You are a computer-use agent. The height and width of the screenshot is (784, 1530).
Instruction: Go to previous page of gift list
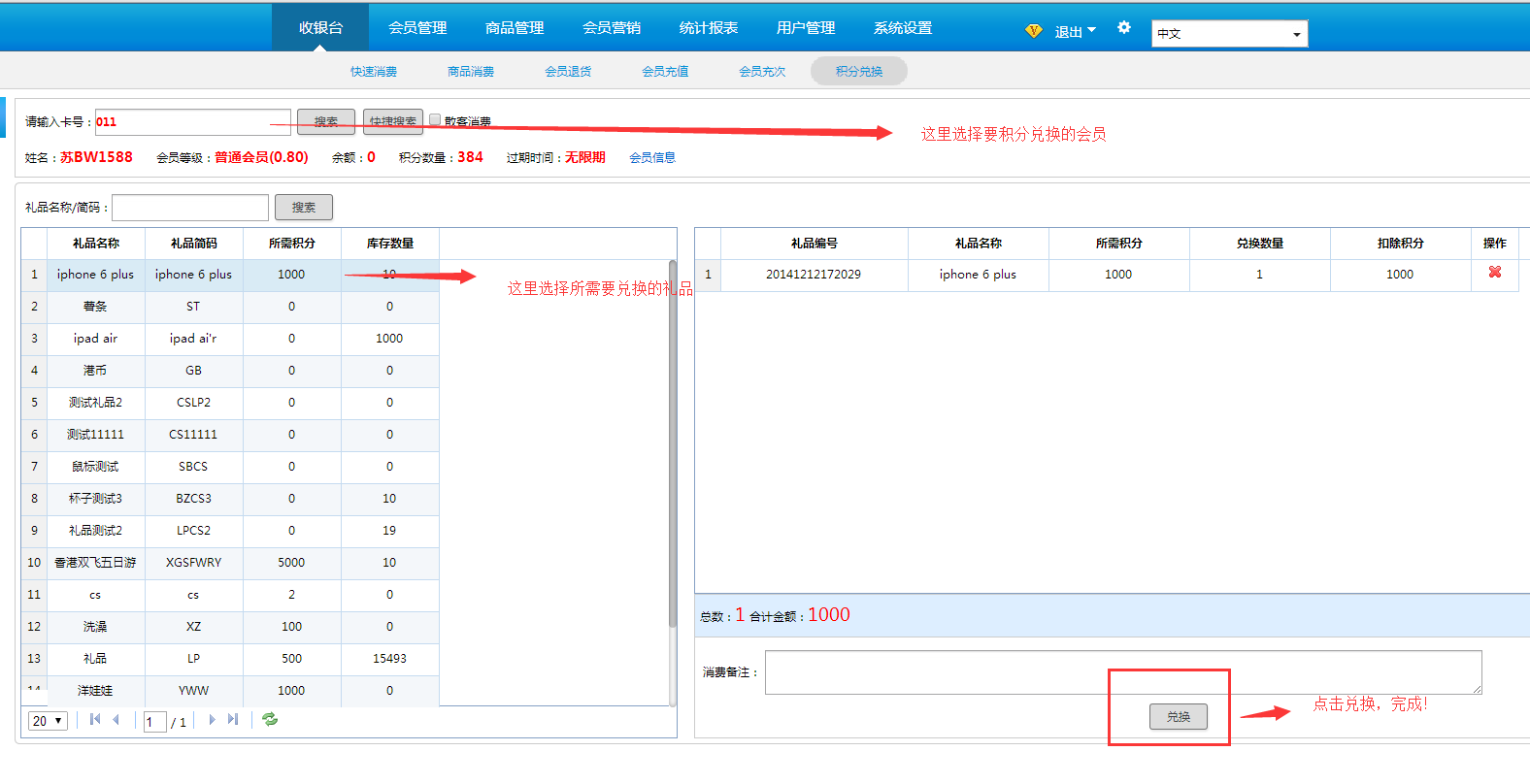(x=116, y=720)
